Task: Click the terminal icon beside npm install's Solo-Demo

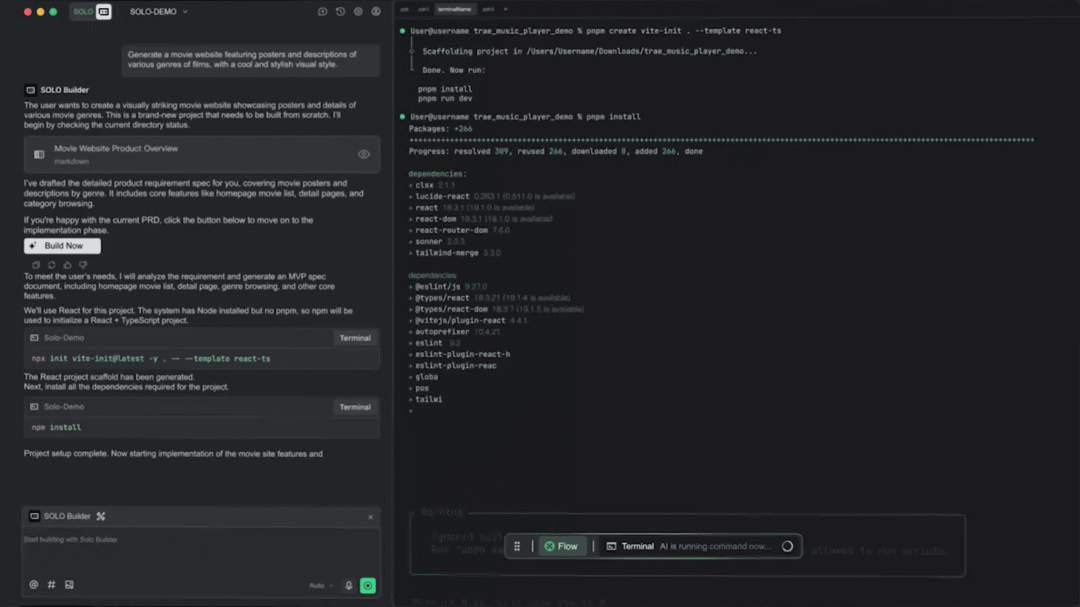Action: (x=34, y=407)
